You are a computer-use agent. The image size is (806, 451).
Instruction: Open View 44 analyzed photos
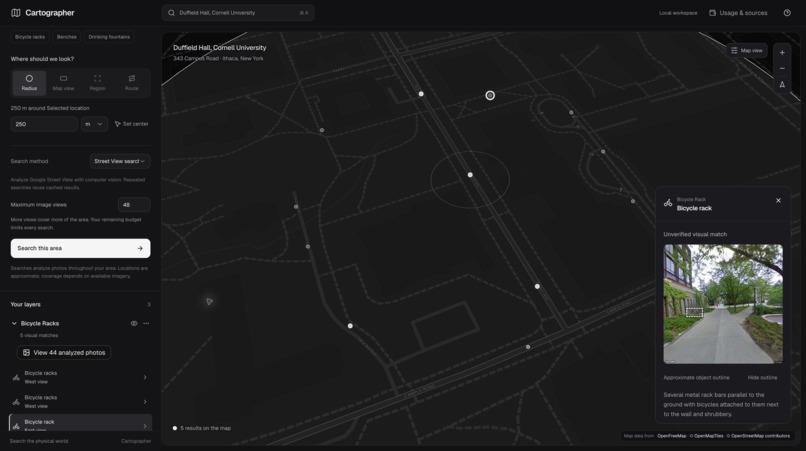(x=64, y=353)
